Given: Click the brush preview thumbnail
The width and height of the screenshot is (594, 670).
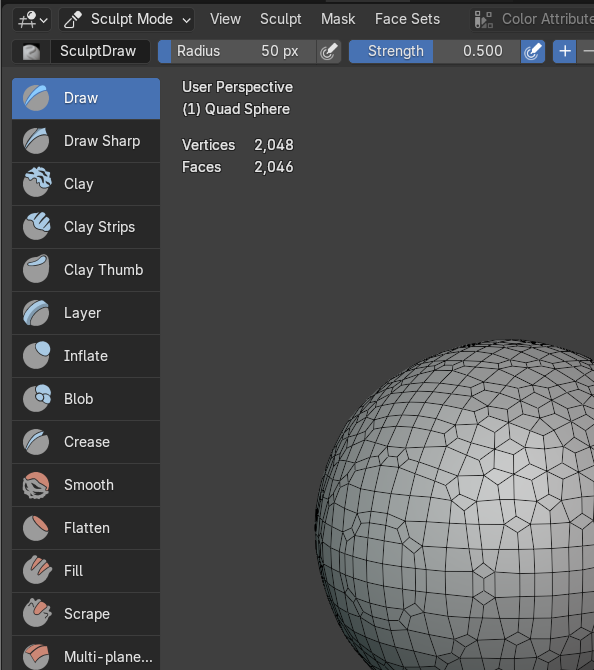Looking at the screenshot, I should tap(31, 52).
